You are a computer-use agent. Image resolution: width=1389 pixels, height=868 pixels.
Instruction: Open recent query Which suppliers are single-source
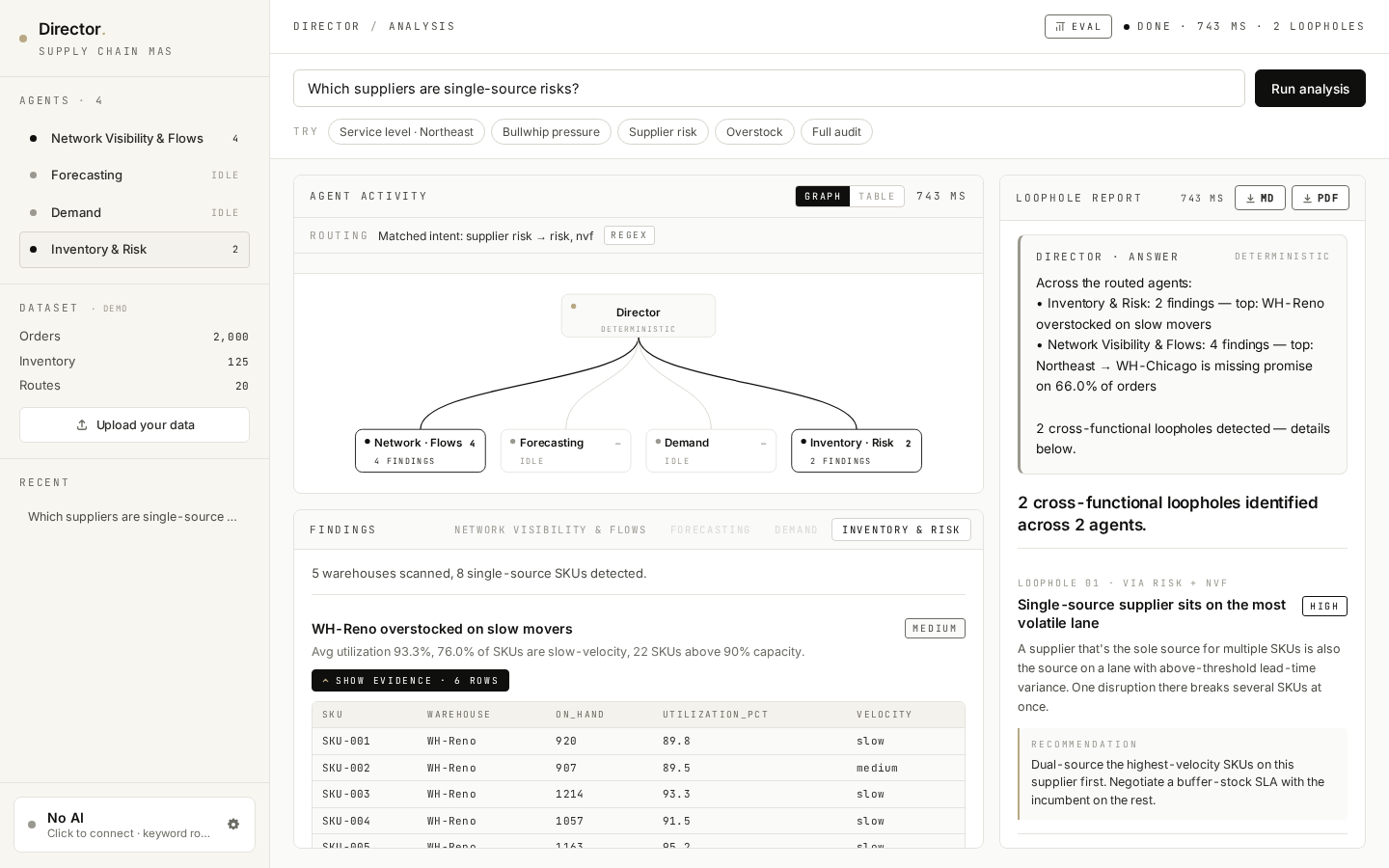tap(134, 517)
